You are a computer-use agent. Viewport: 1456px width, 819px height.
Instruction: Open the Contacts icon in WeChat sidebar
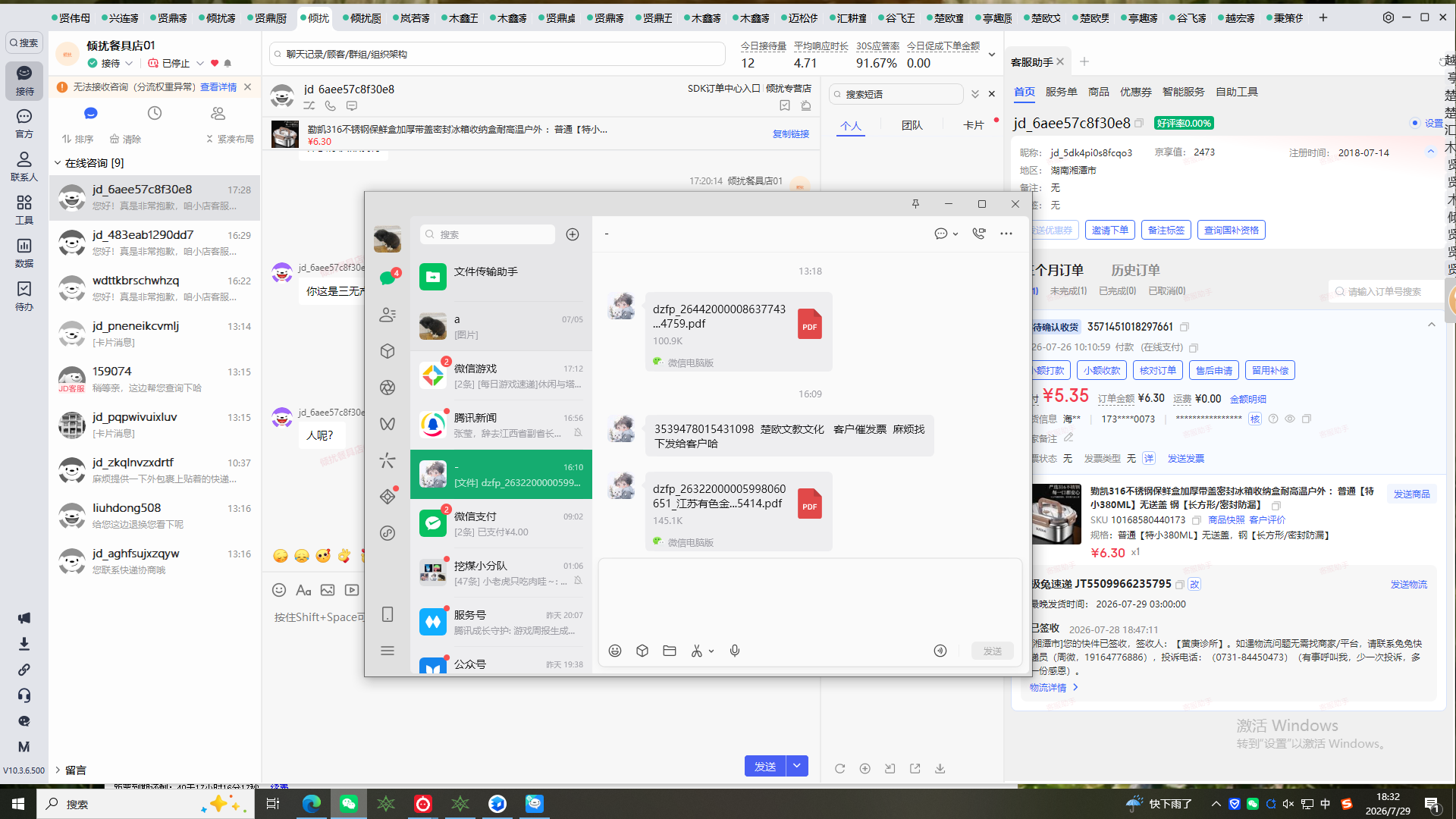click(388, 315)
